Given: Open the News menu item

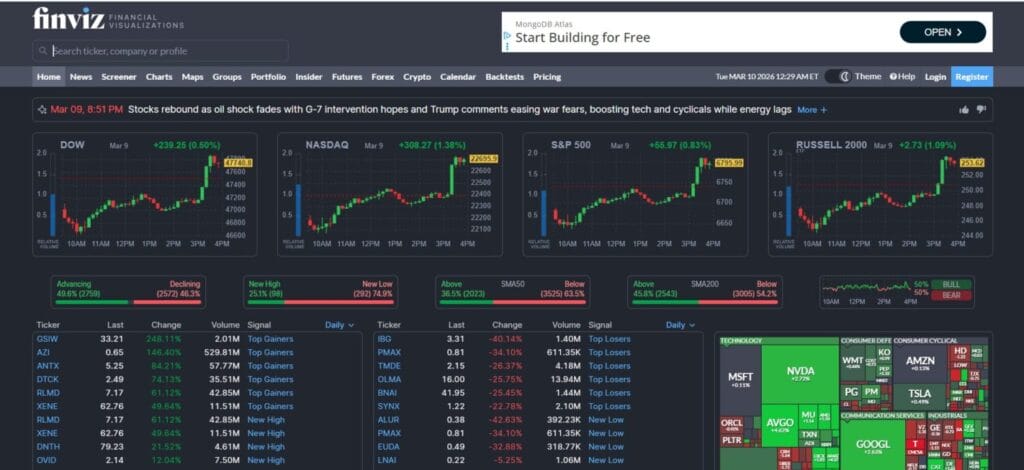Looking at the screenshot, I should click(81, 76).
